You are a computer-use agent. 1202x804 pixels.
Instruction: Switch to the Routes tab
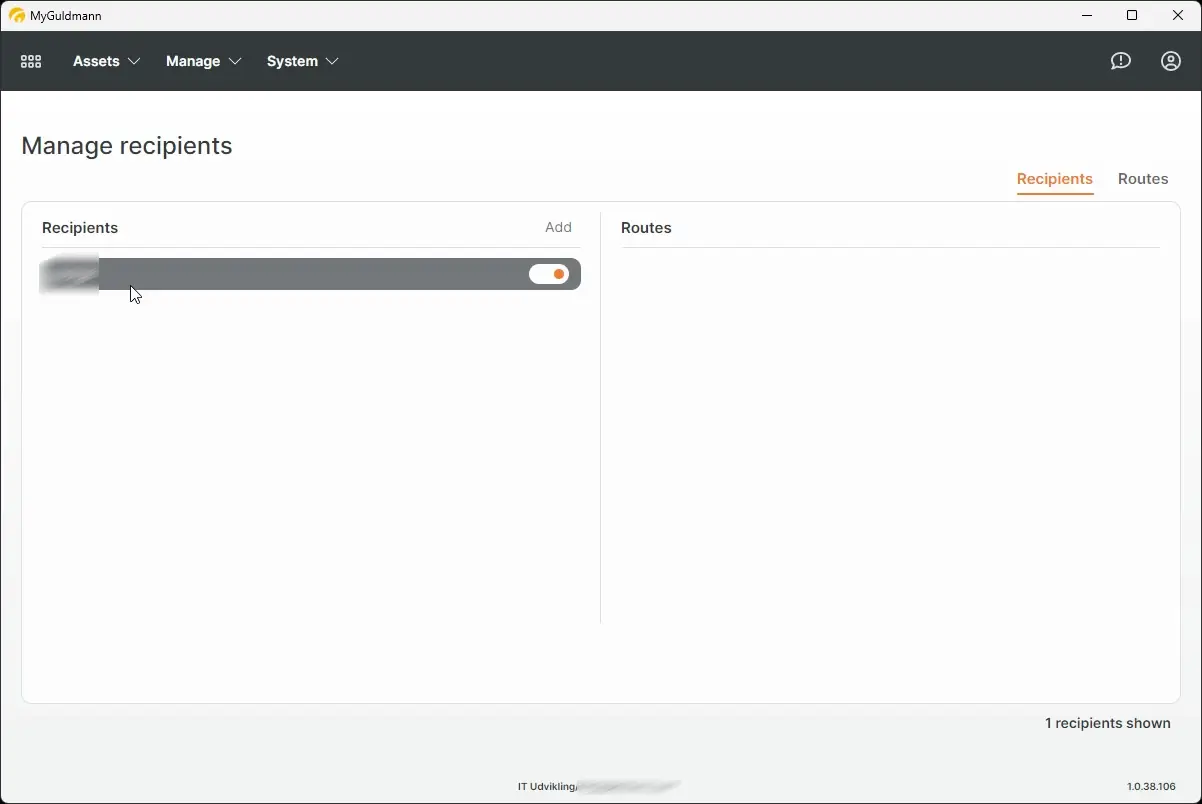(x=1143, y=179)
